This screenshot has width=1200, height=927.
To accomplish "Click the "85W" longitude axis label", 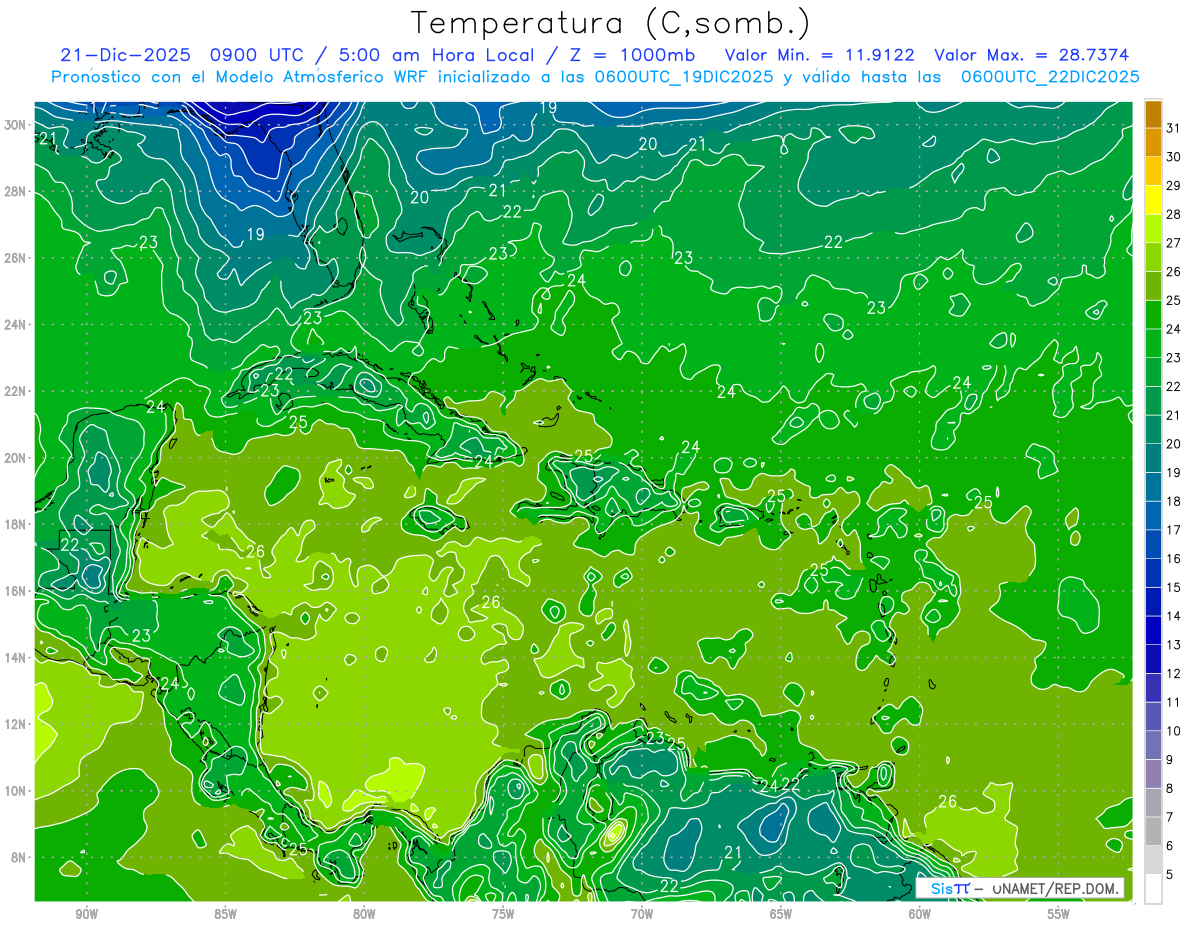I will [x=225, y=915].
